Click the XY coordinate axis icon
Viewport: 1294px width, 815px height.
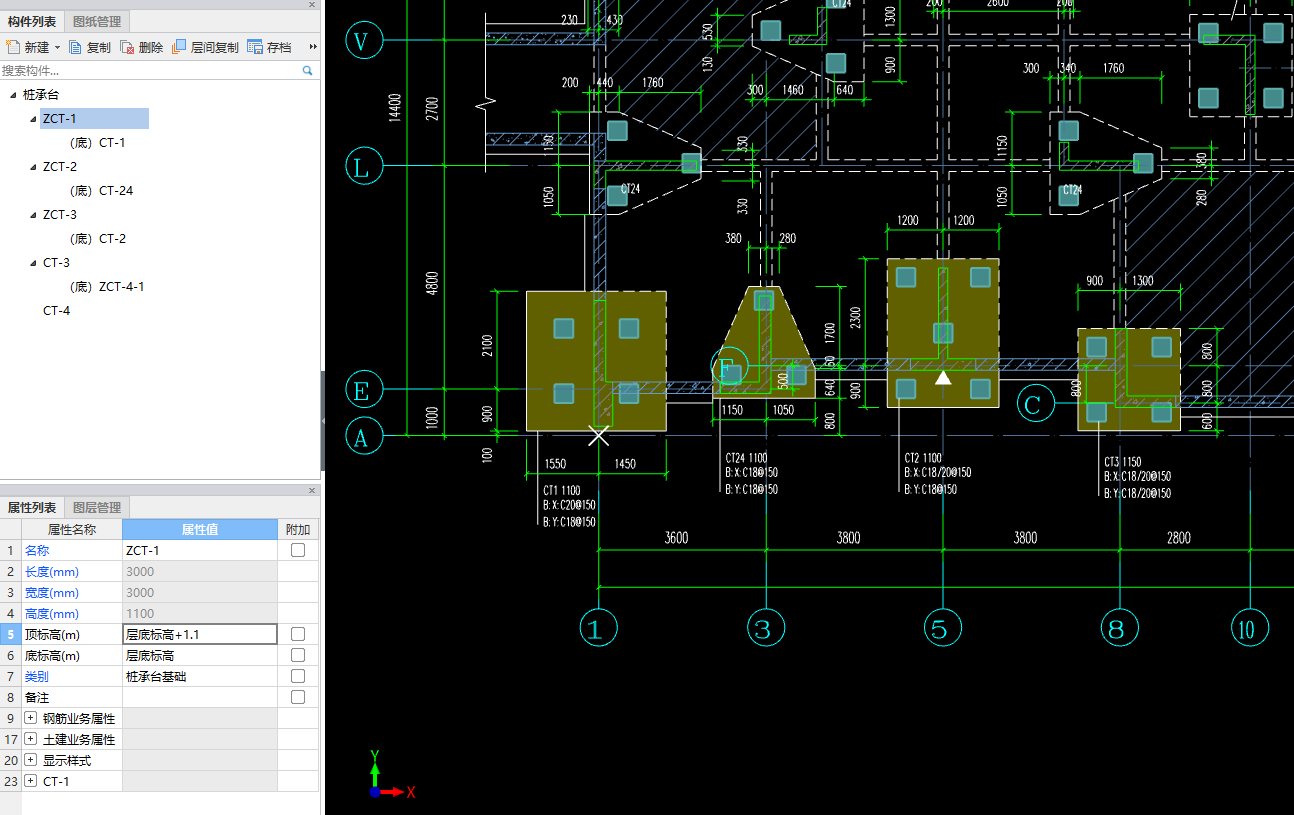click(x=391, y=774)
